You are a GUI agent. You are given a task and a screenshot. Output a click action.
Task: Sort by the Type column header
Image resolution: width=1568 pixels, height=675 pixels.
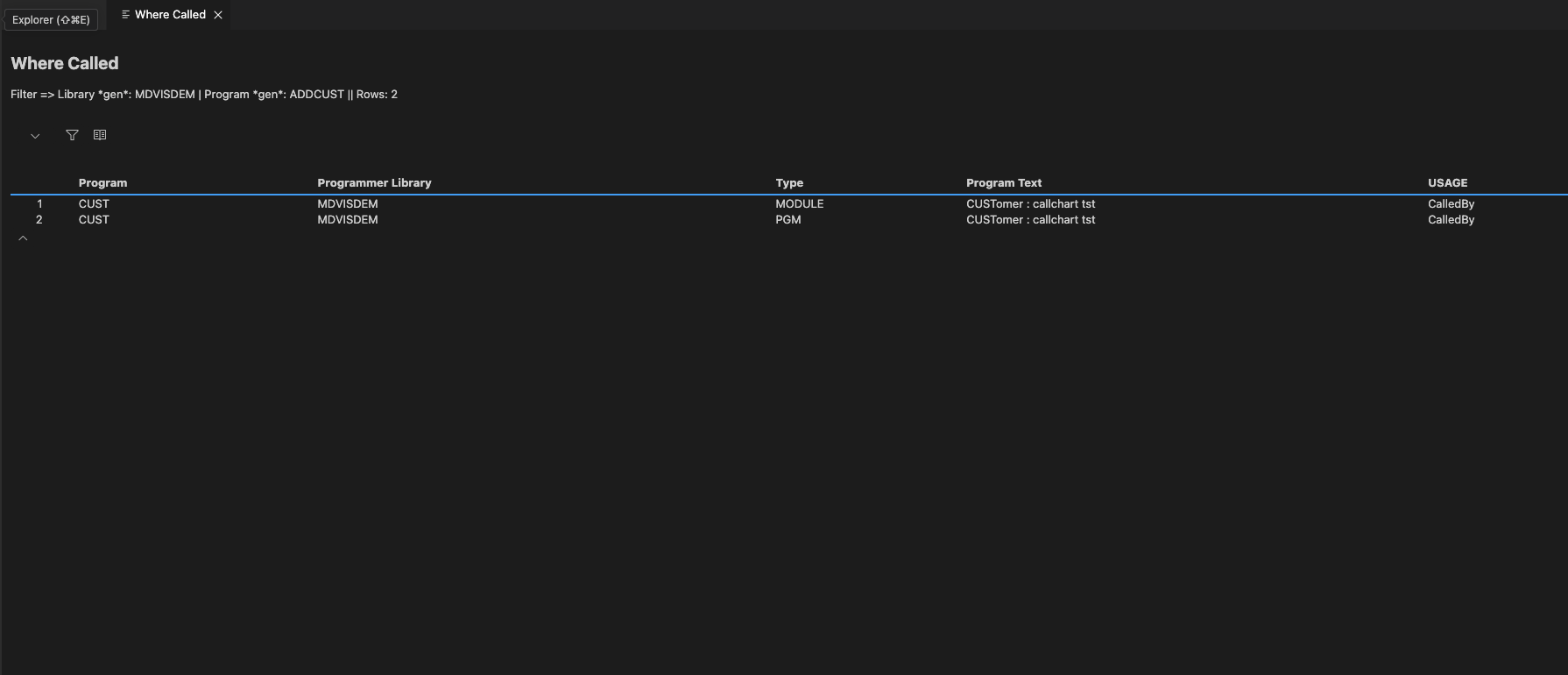click(x=789, y=183)
